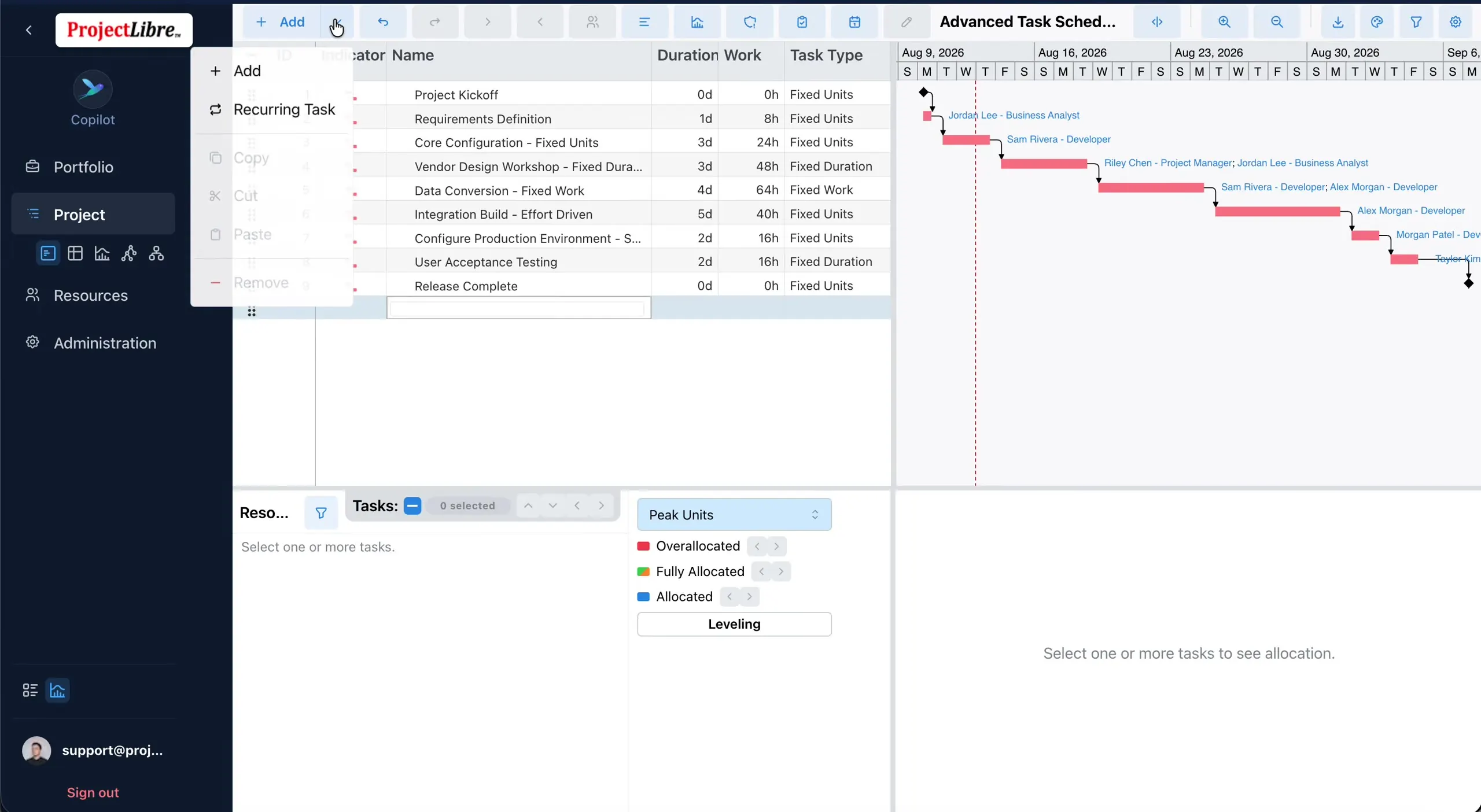
Task: Toggle the tasks selection checkbox
Action: pos(412,505)
